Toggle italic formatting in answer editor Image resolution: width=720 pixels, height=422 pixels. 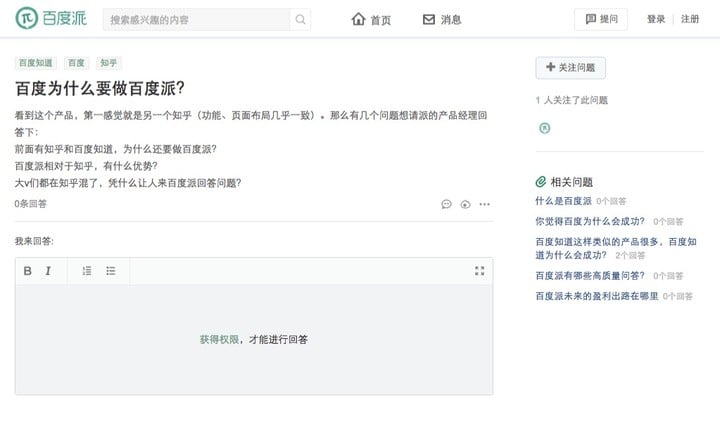click(48, 271)
